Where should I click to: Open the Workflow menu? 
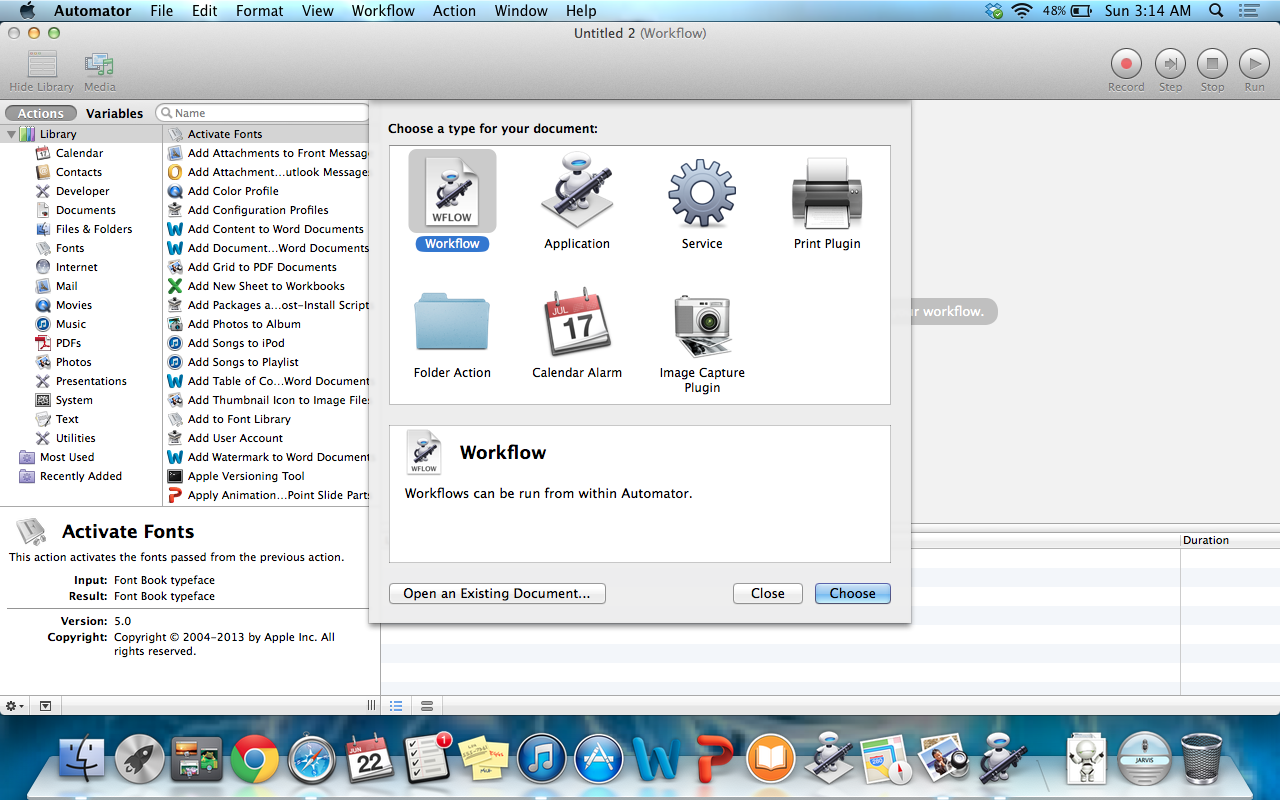[383, 11]
